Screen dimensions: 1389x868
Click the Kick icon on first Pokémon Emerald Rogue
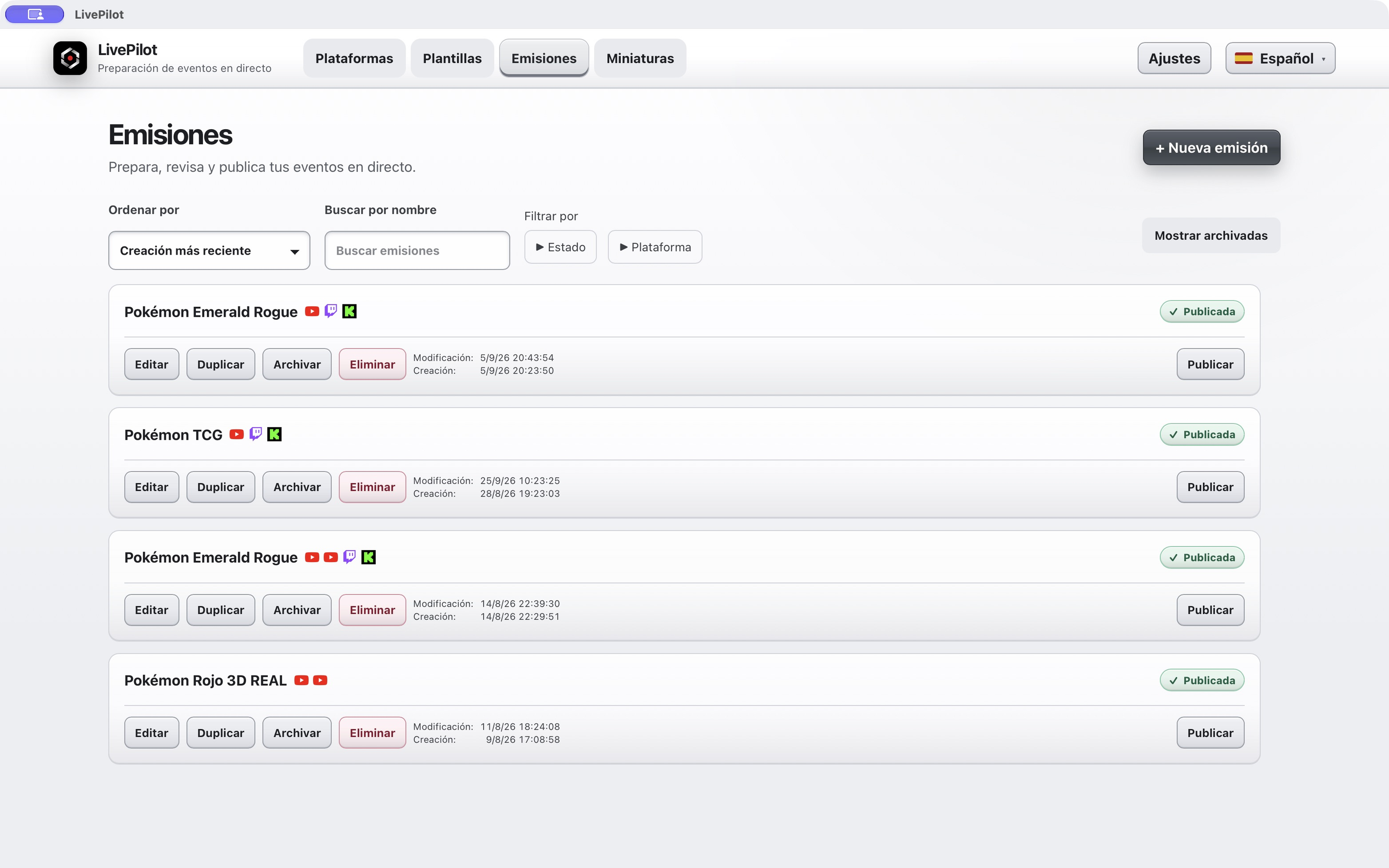tap(350, 311)
